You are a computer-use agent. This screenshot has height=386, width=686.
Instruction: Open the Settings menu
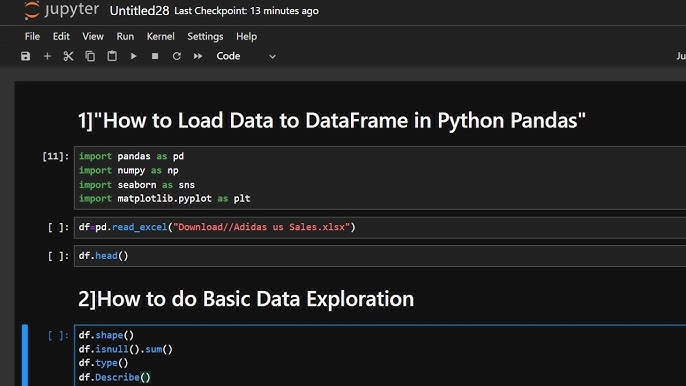pos(205,36)
